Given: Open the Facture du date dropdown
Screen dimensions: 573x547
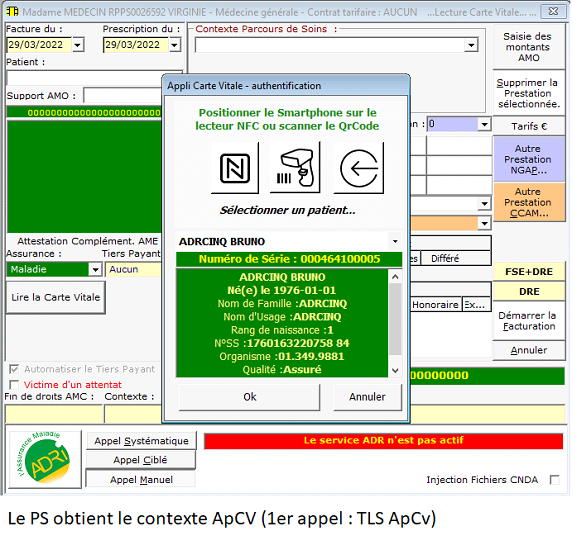Looking at the screenshot, I should (x=77, y=45).
